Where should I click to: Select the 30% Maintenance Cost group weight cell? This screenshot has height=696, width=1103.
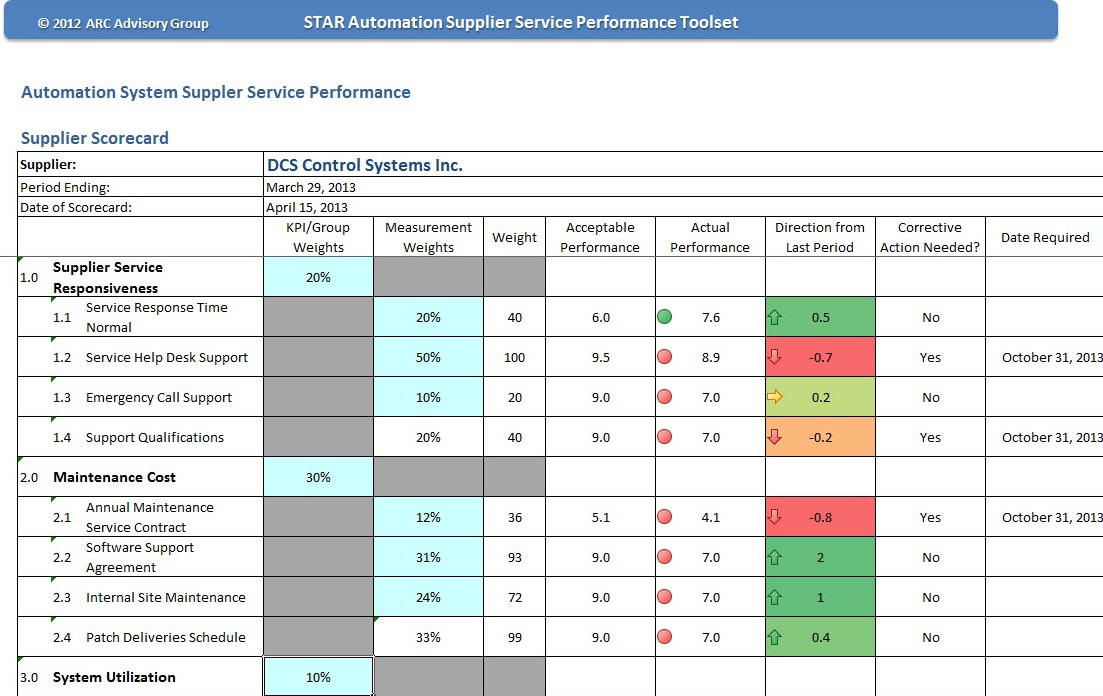click(x=318, y=477)
